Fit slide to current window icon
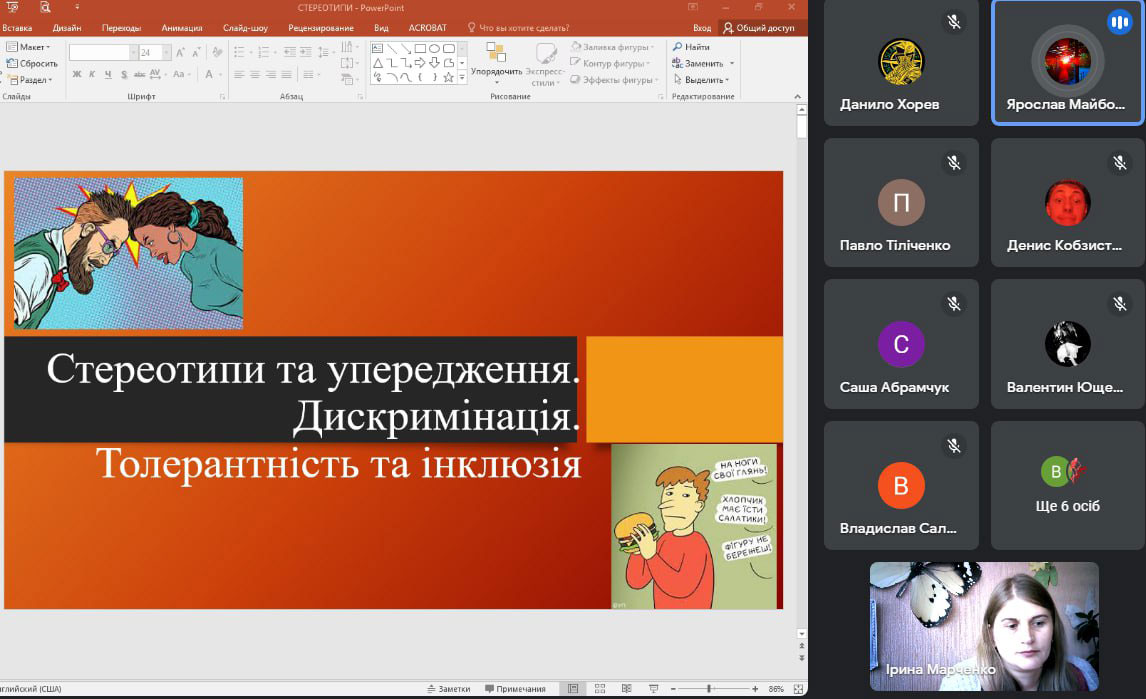The image size is (1146, 699). point(798,689)
